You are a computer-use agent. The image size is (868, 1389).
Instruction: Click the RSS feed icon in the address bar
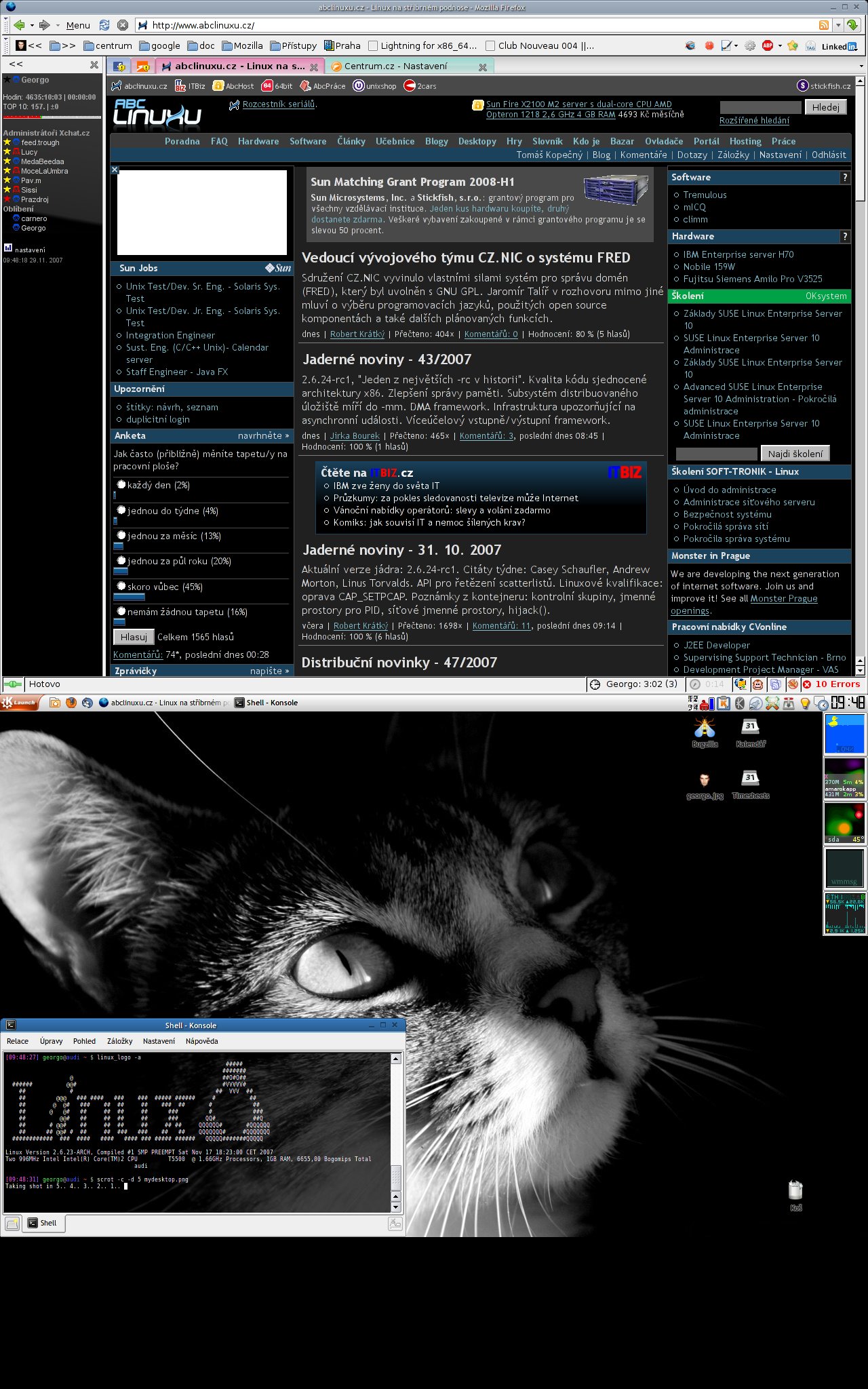pyautogui.click(x=824, y=25)
